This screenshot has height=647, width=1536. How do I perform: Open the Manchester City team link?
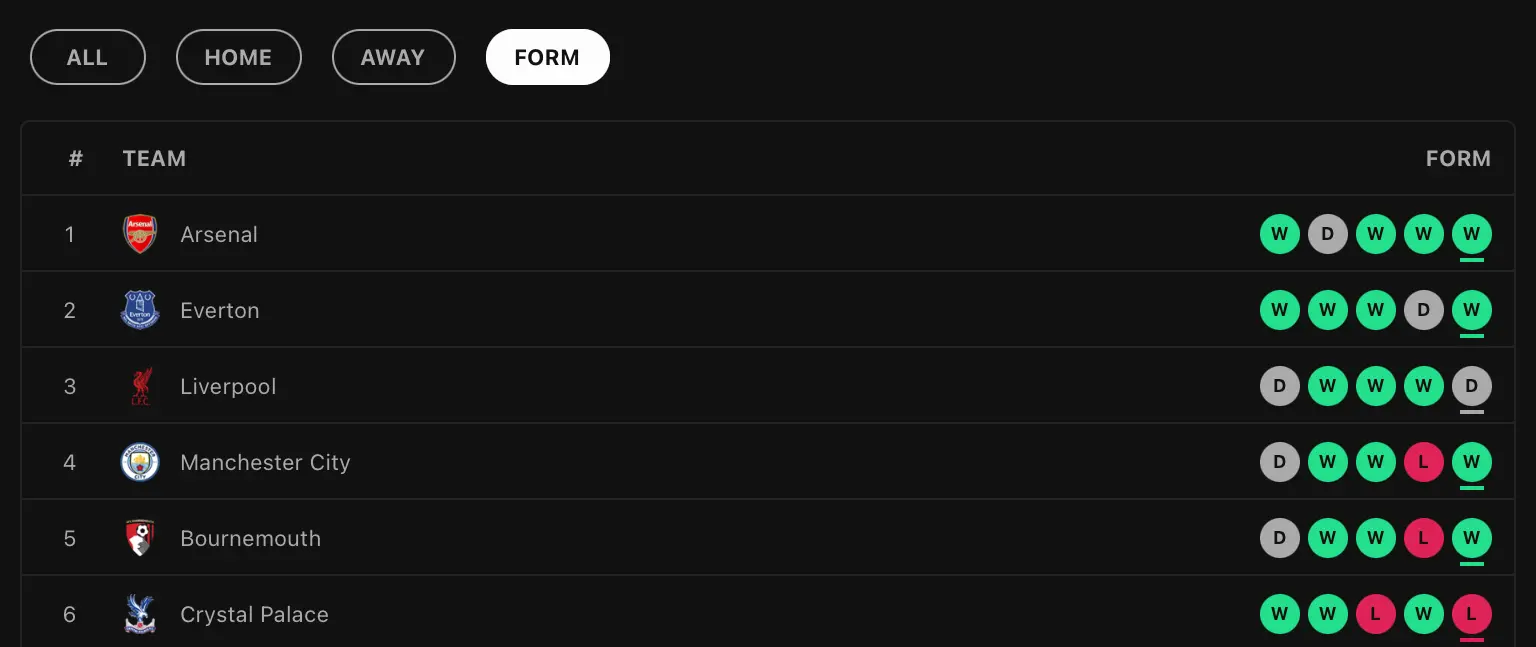pyautogui.click(x=265, y=462)
